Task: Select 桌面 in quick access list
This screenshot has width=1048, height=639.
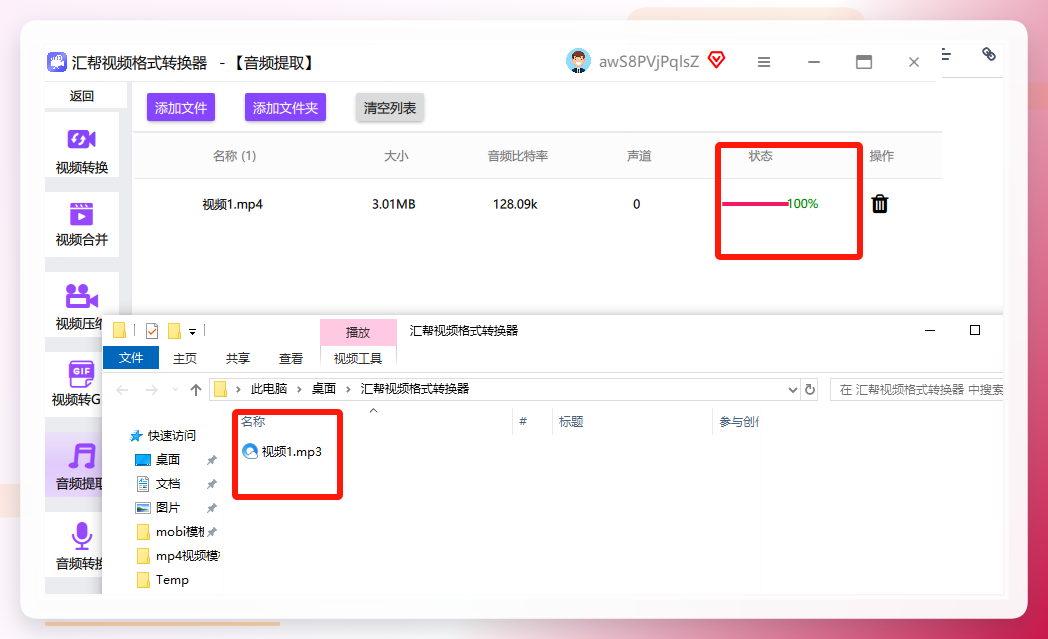Action: tap(168, 460)
